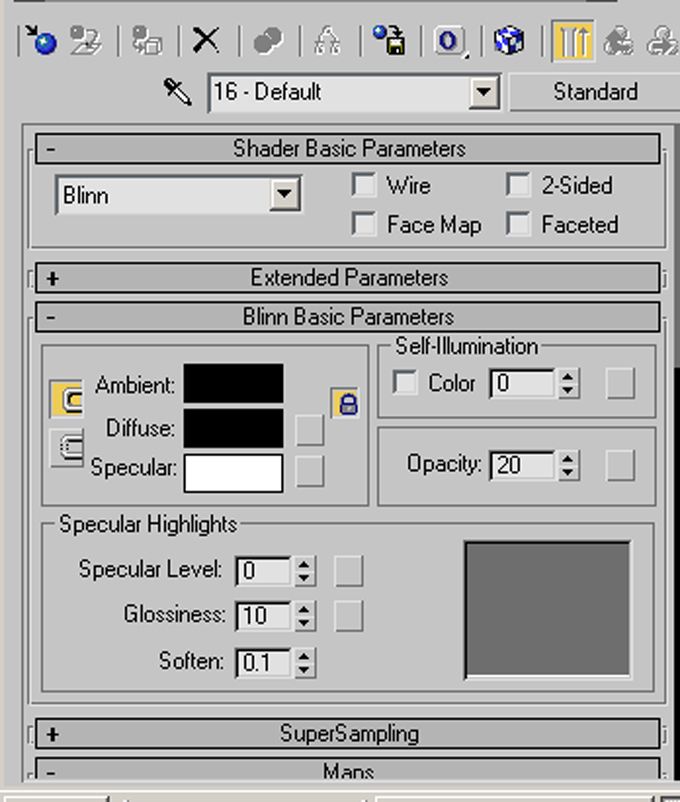Click the map button next to Opacity
This screenshot has height=802, width=680.
point(621,464)
